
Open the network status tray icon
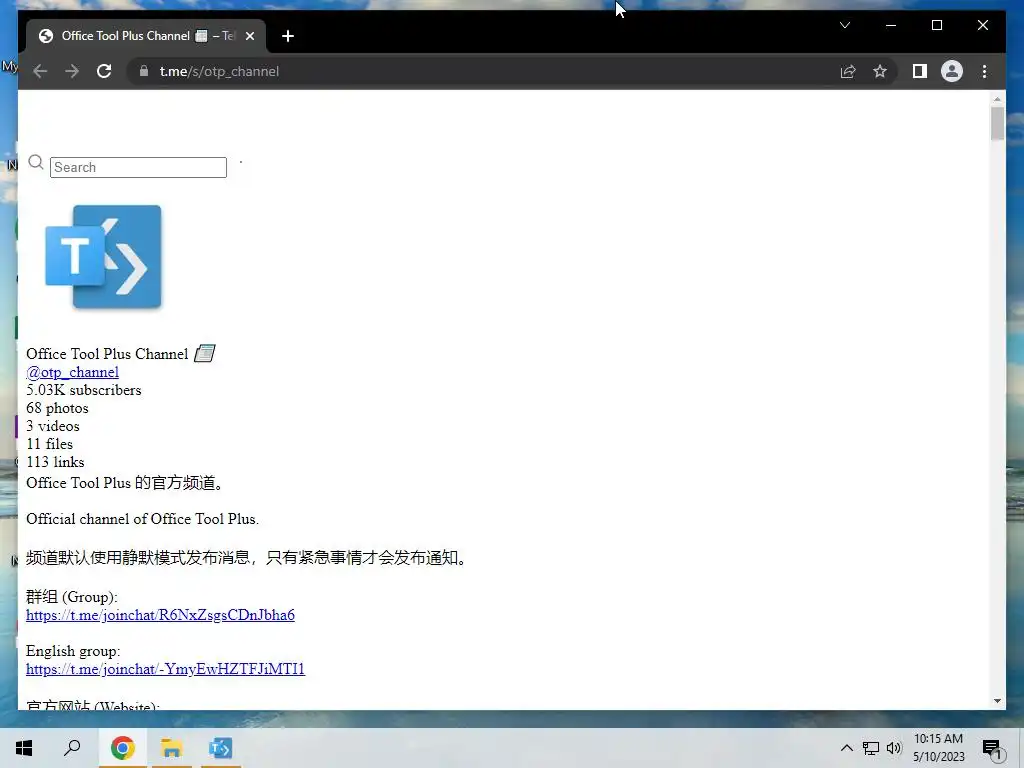pyautogui.click(x=871, y=748)
